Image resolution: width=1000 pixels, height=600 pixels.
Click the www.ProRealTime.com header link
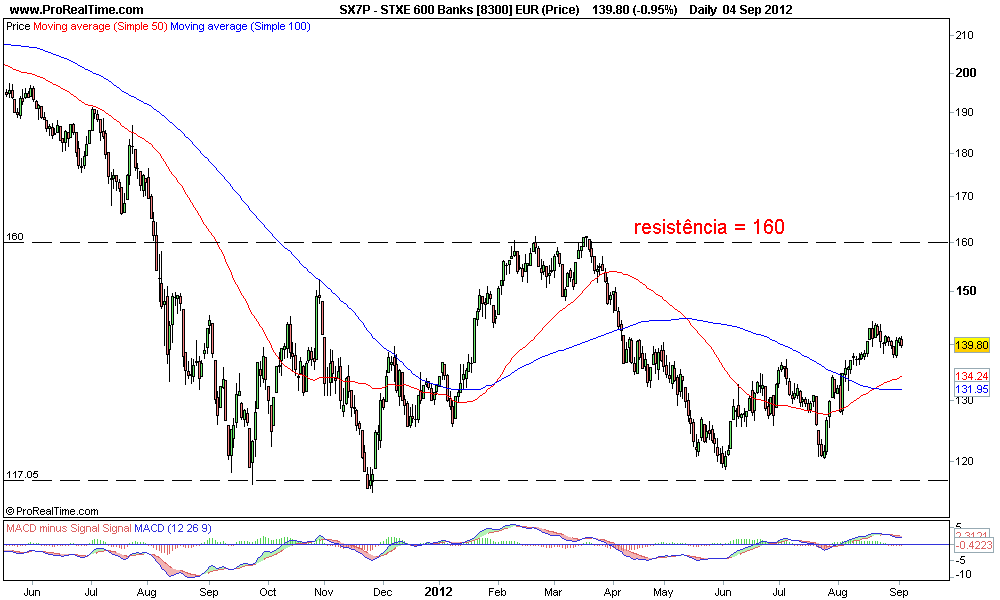click(77, 10)
